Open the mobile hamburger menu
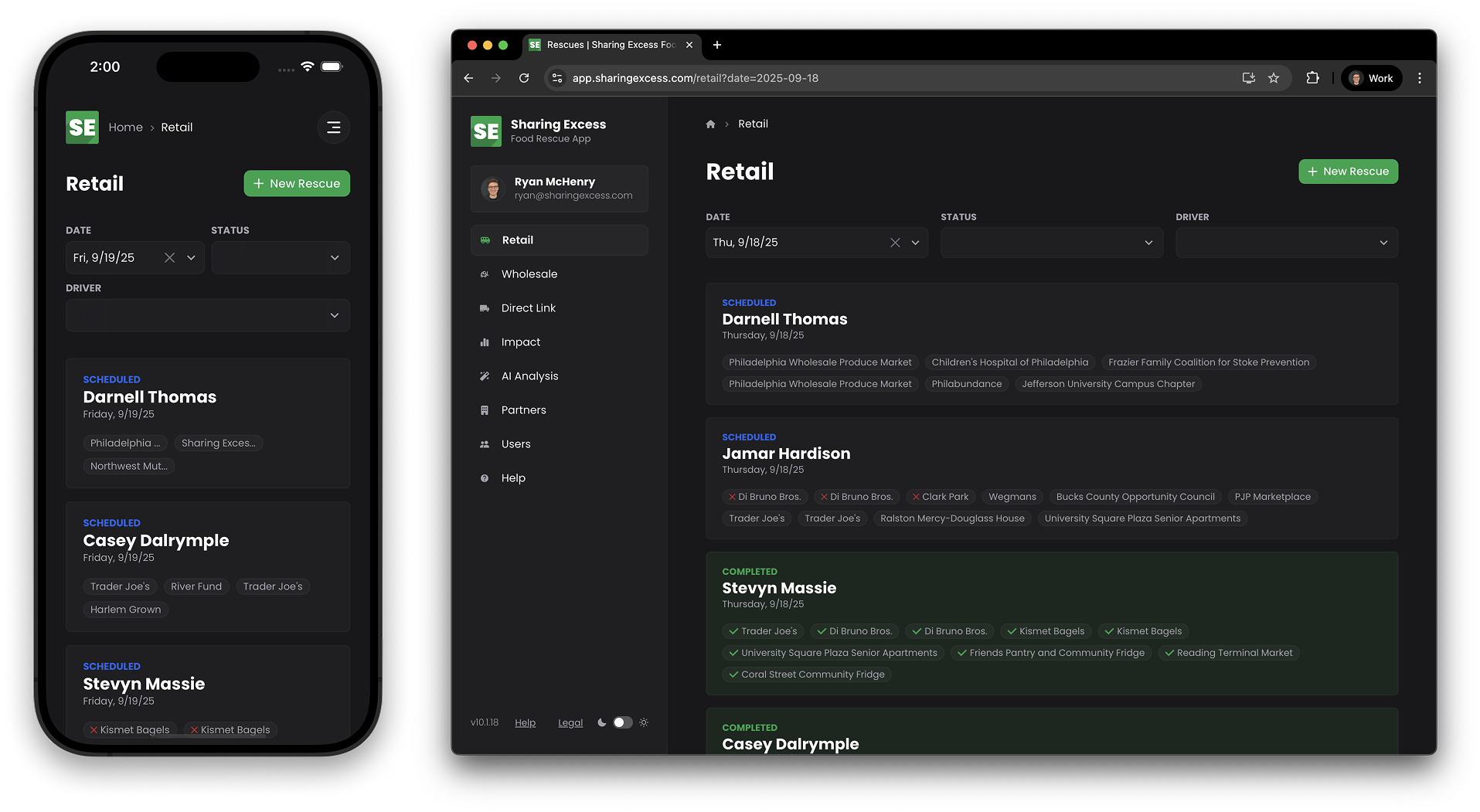This screenshot has width=1480, height=812. pos(333,127)
